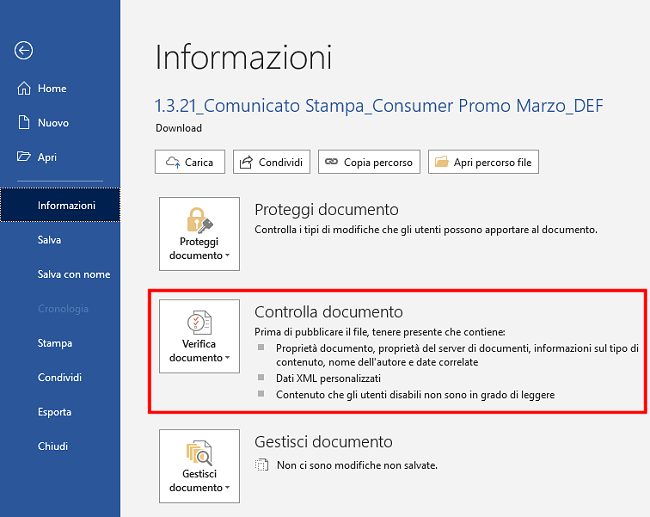Click the 'Proprietà documento, proprietà del server' bullet line

[457, 355]
